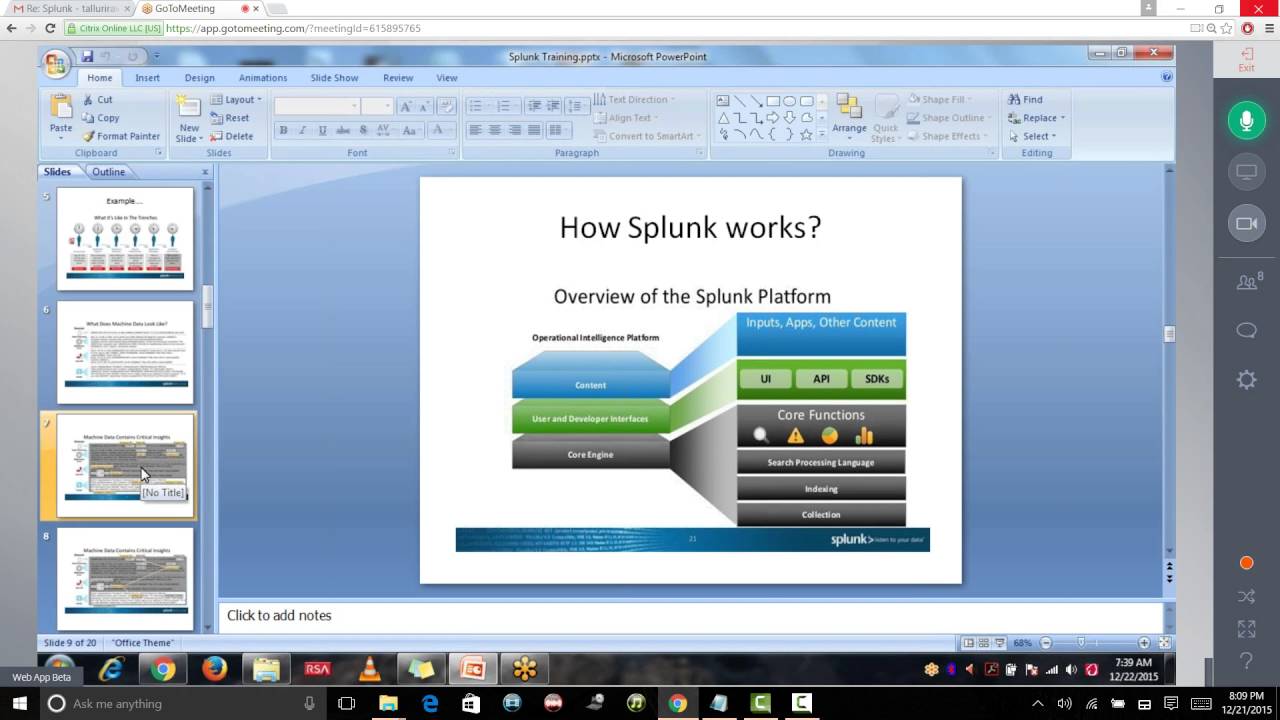Click the zoom in plus button

(x=1144, y=643)
